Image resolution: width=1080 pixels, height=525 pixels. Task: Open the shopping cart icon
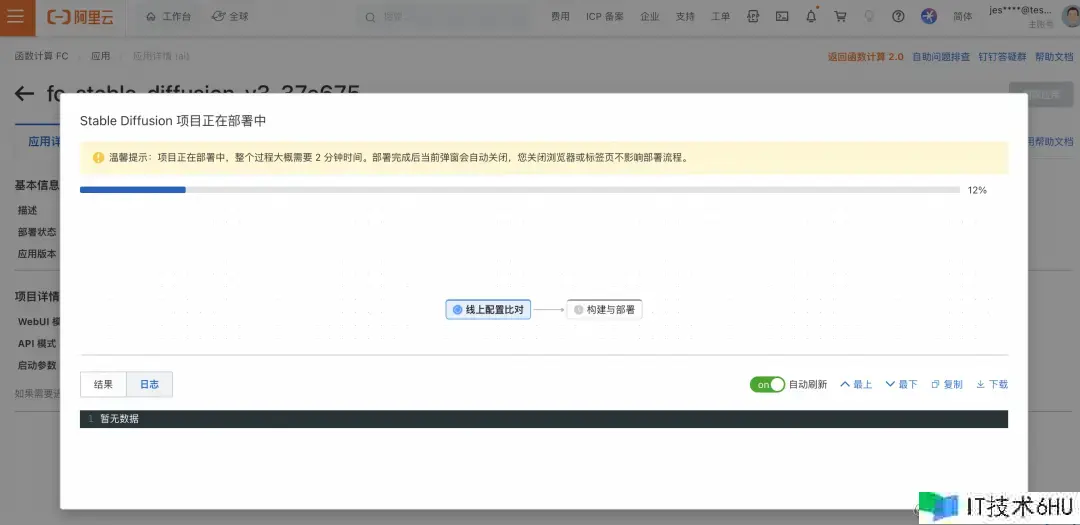tap(840, 17)
